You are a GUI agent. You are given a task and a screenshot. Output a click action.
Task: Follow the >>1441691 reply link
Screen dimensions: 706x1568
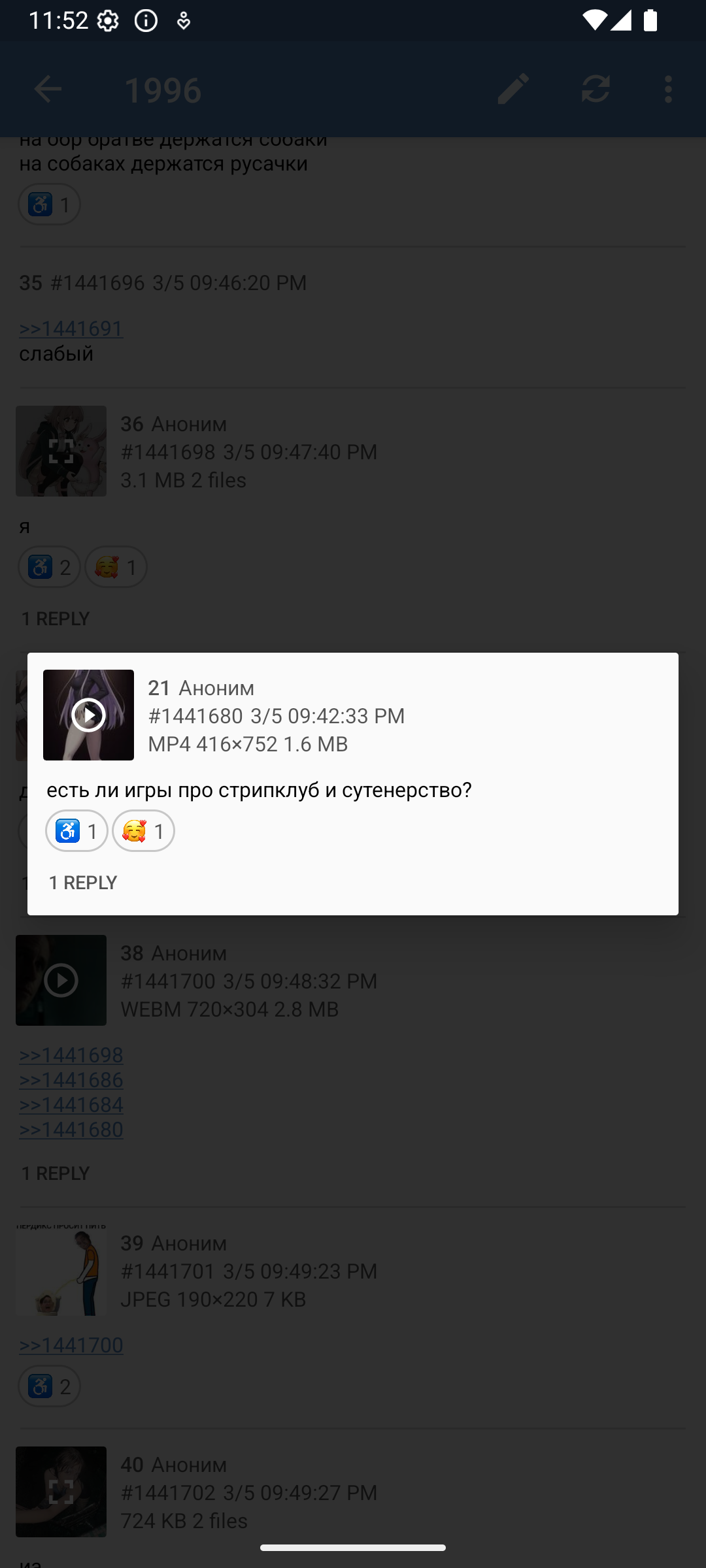pyautogui.click(x=71, y=328)
